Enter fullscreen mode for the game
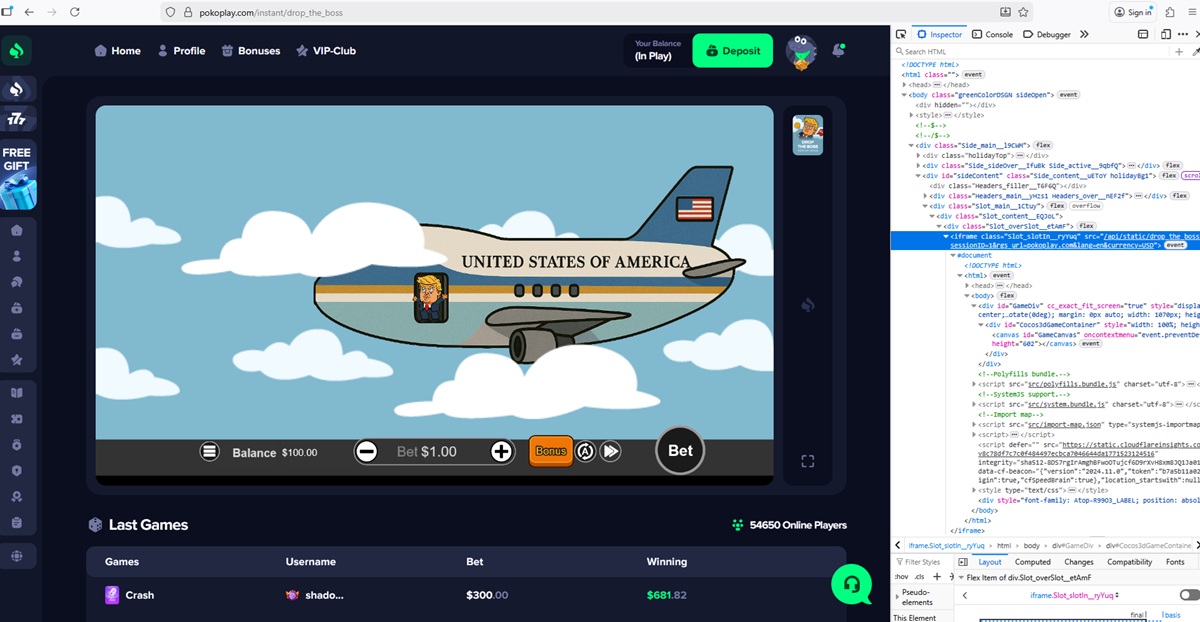 [x=808, y=461]
